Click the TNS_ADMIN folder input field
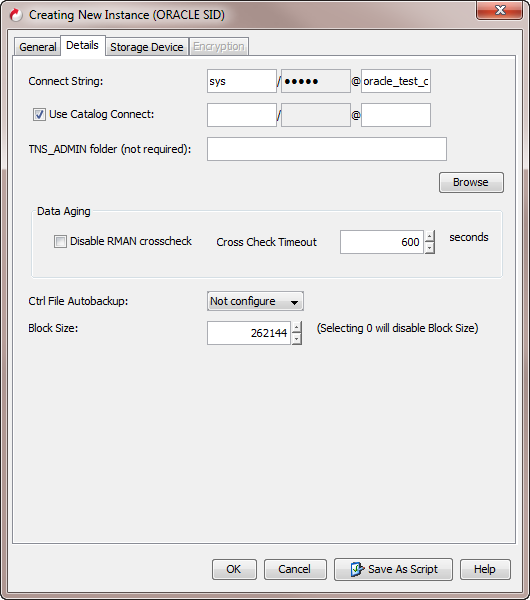Screen dimensions: 530x600 coord(327,149)
